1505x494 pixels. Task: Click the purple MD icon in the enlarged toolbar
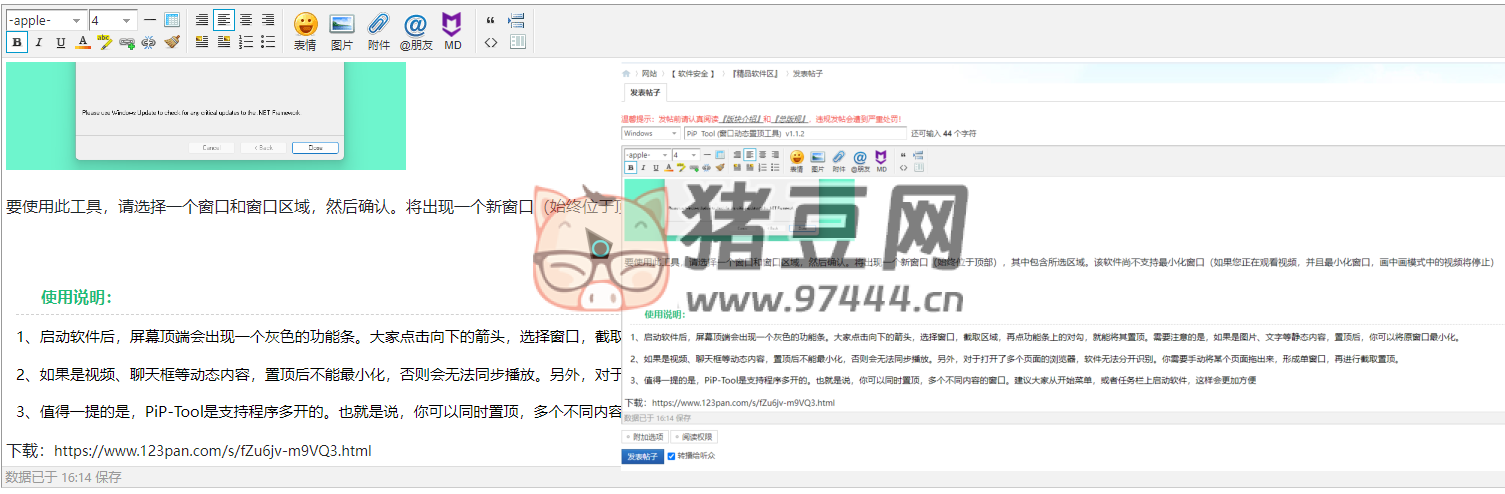click(x=452, y=25)
